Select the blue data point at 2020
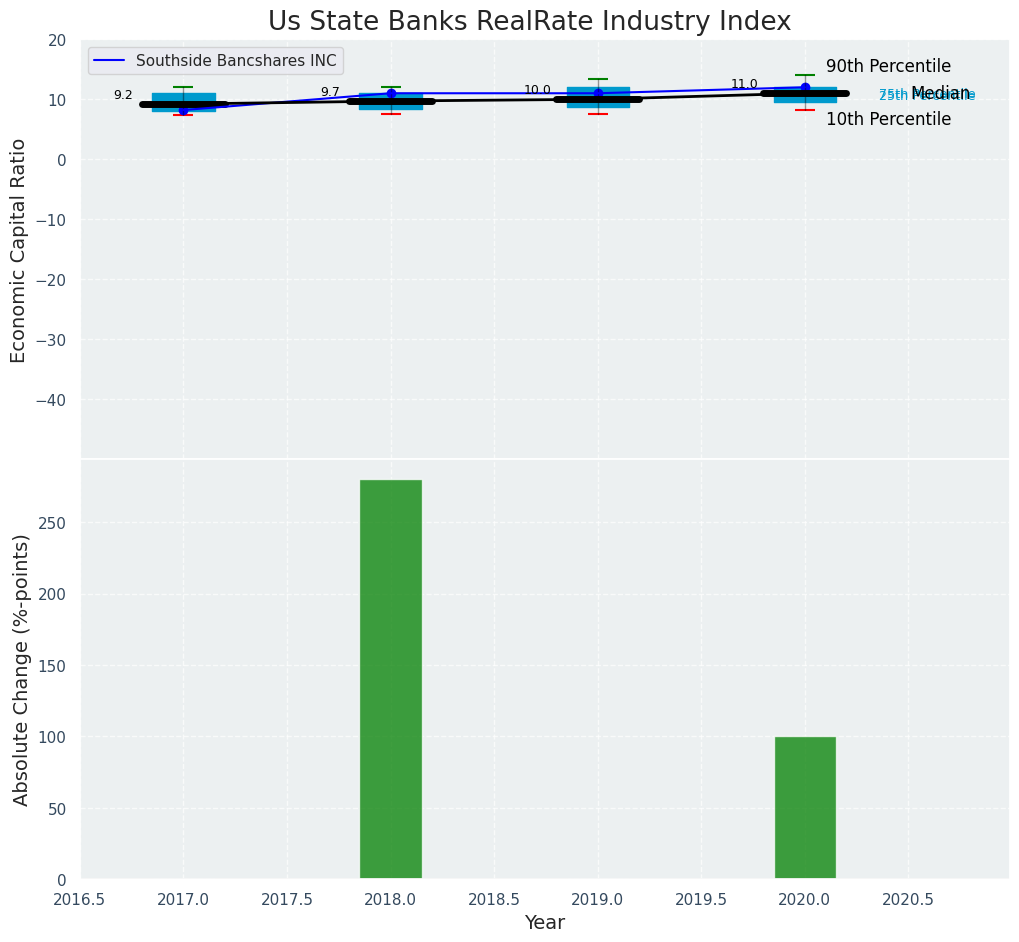 click(x=805, y=88)
